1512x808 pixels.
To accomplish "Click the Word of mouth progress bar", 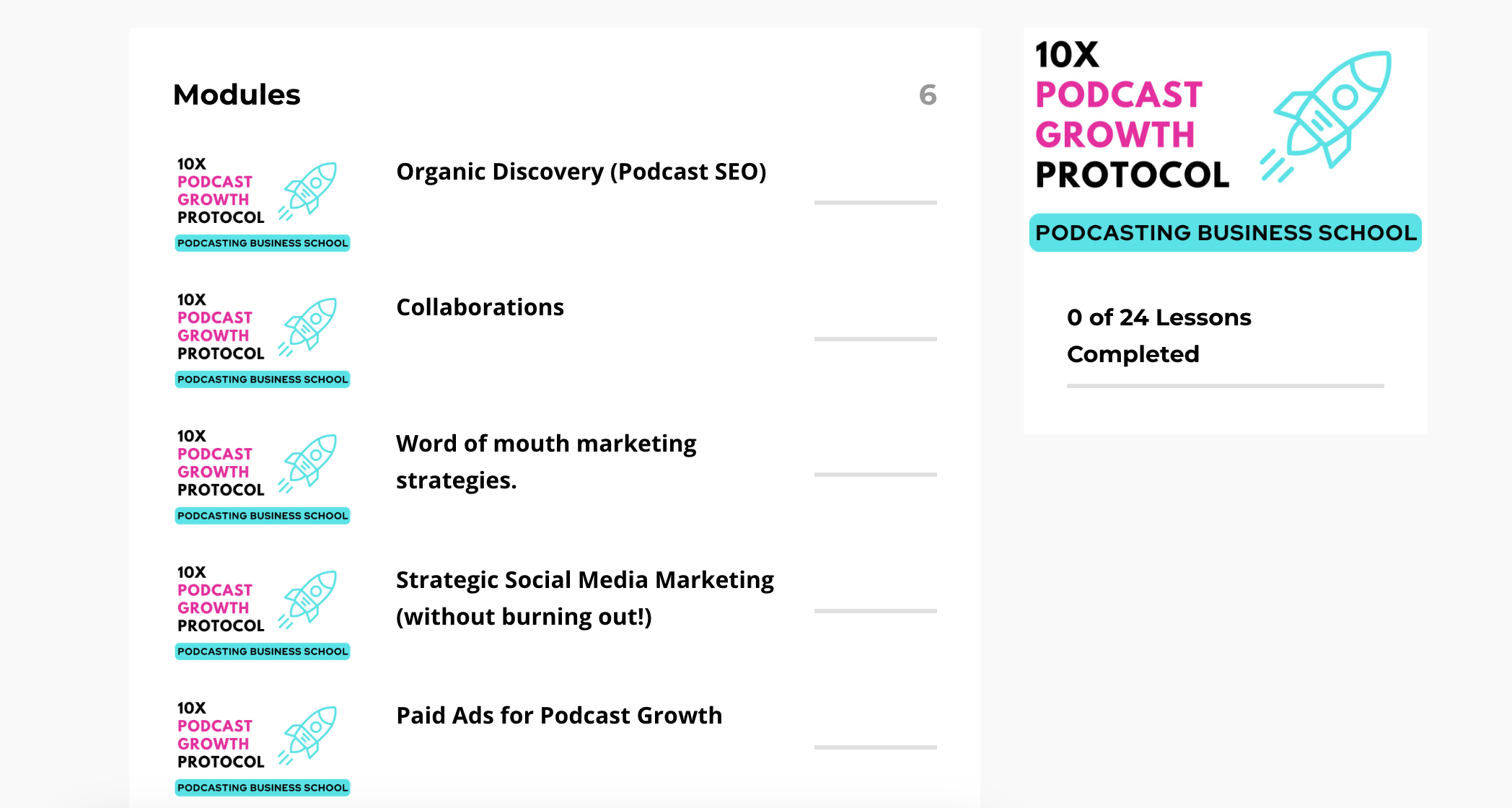I will tap(875, 475).
